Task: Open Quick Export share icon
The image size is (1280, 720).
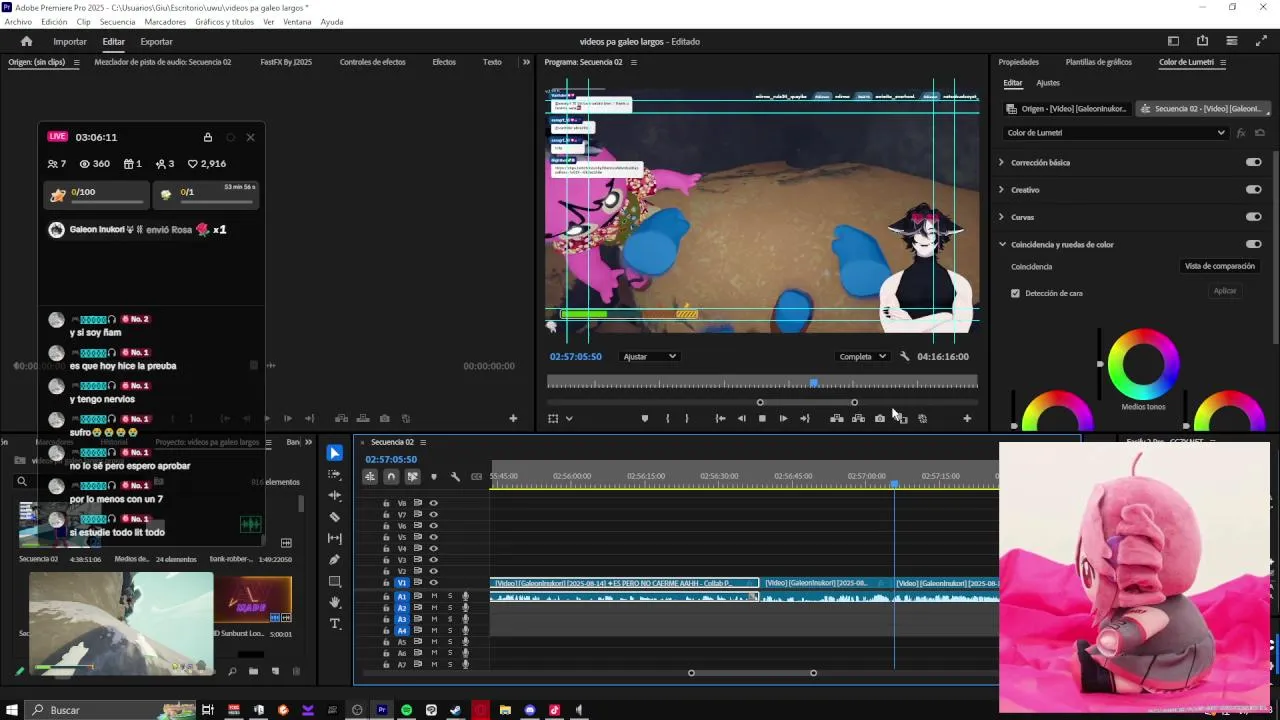Action: pyautogui.click(x=1202, y=41)
